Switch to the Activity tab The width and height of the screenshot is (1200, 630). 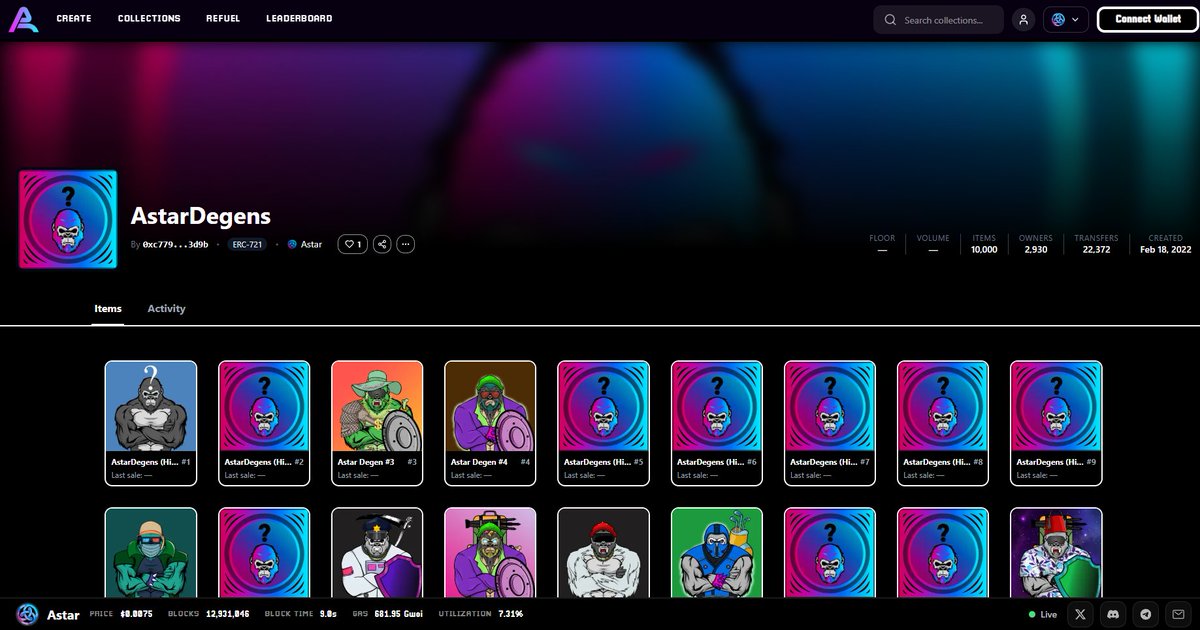166,309
